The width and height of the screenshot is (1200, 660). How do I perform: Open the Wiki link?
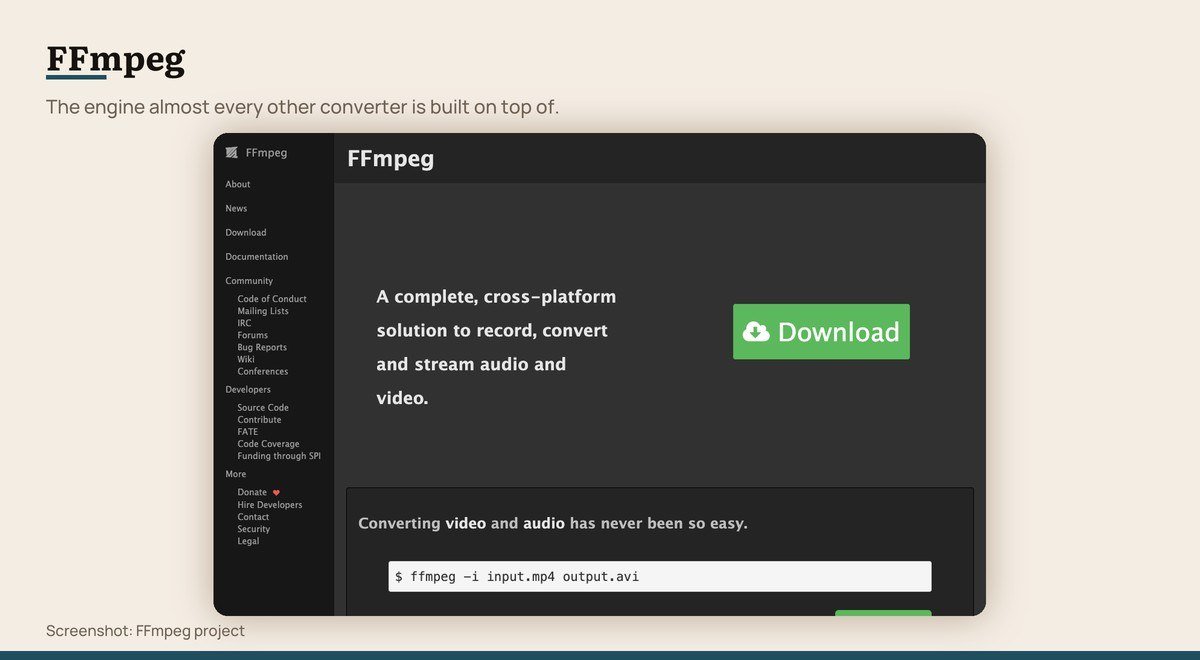246,359
